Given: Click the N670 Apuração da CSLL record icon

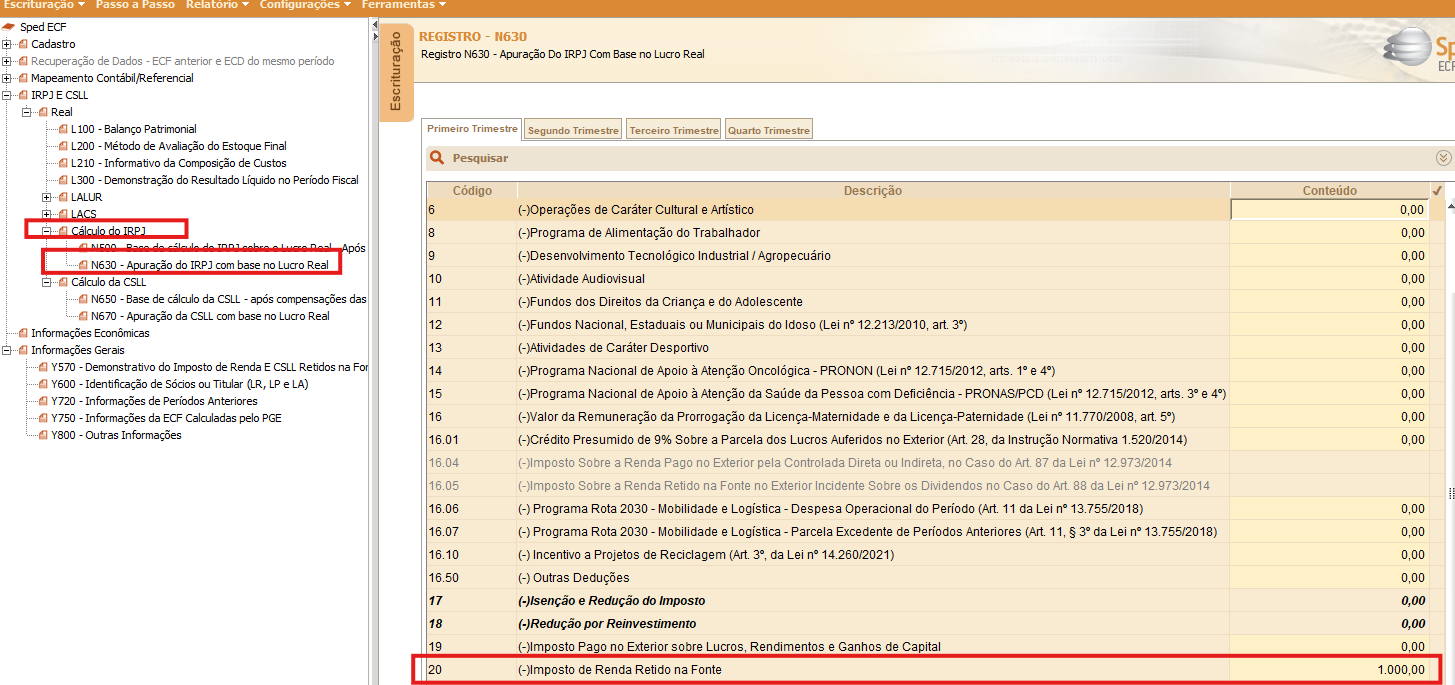Looking at the screenshot, I should pyautogui.click(x=83, y=316).
